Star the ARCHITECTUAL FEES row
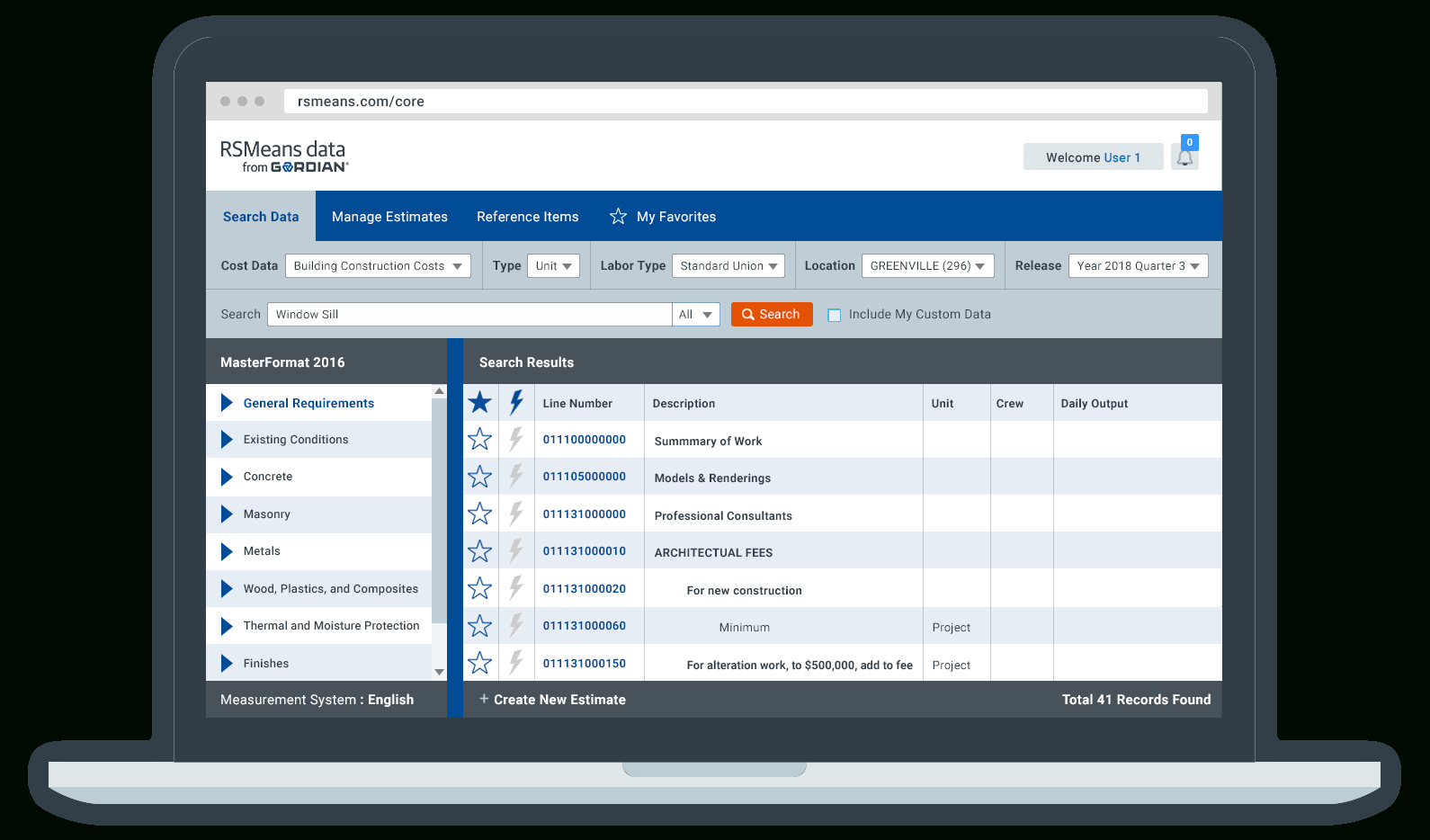 [480, 551]
